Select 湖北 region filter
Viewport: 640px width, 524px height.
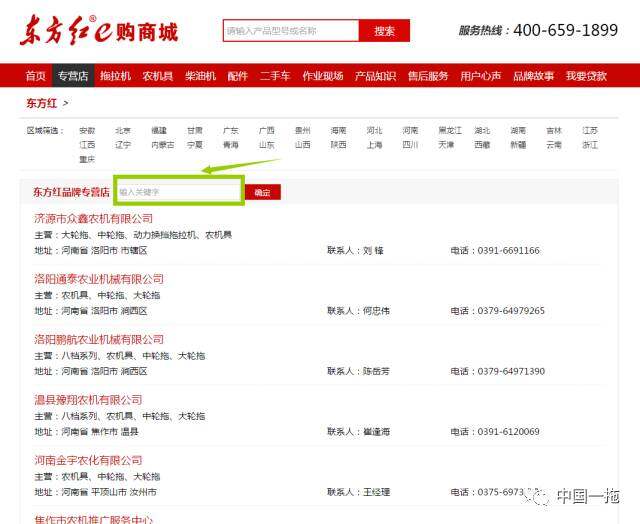point(482,131)
